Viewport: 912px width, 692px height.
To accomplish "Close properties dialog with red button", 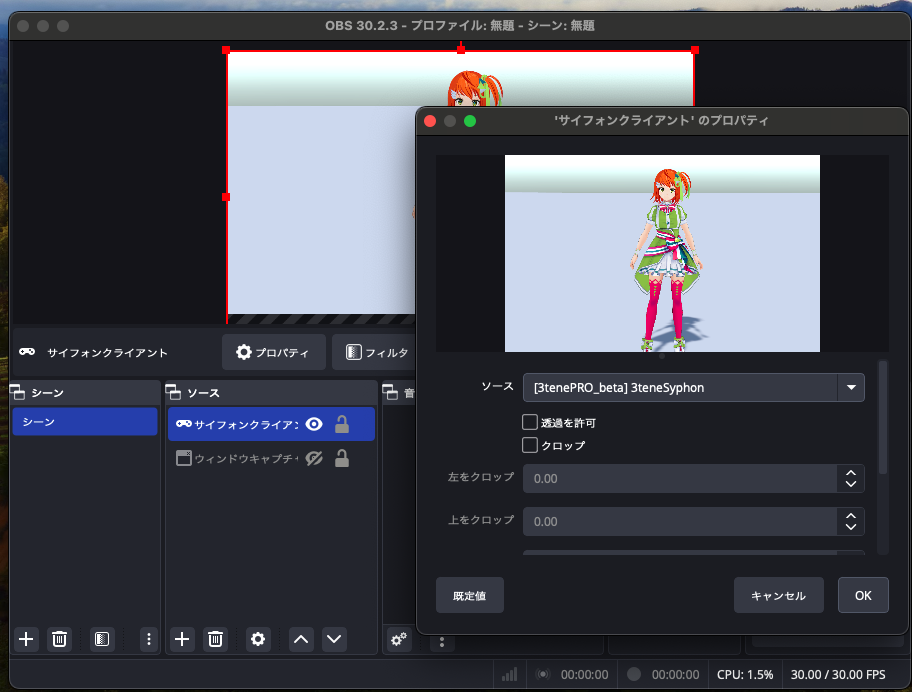I will click(x=430, y=121).
